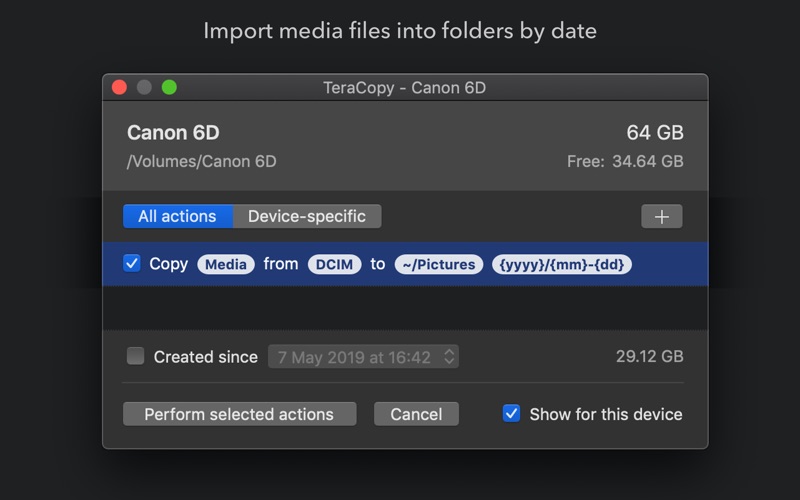800x500 pixels.
Task: Click the 7 May 2019 date field
Action: coord(363,357)
